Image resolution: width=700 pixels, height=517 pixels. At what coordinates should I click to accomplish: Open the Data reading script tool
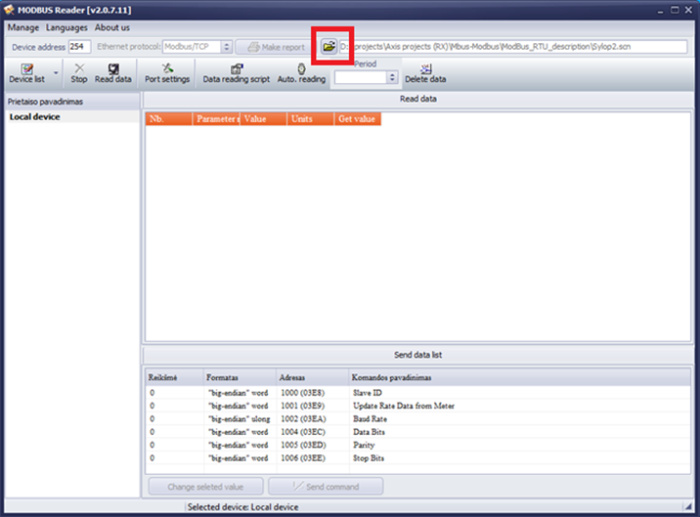pyautogui.click(x=236, y=73)
